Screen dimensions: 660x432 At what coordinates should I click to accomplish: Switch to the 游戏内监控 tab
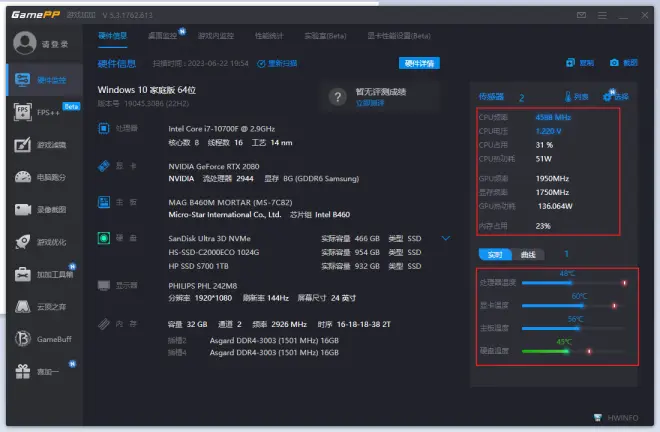pos(216,36)
